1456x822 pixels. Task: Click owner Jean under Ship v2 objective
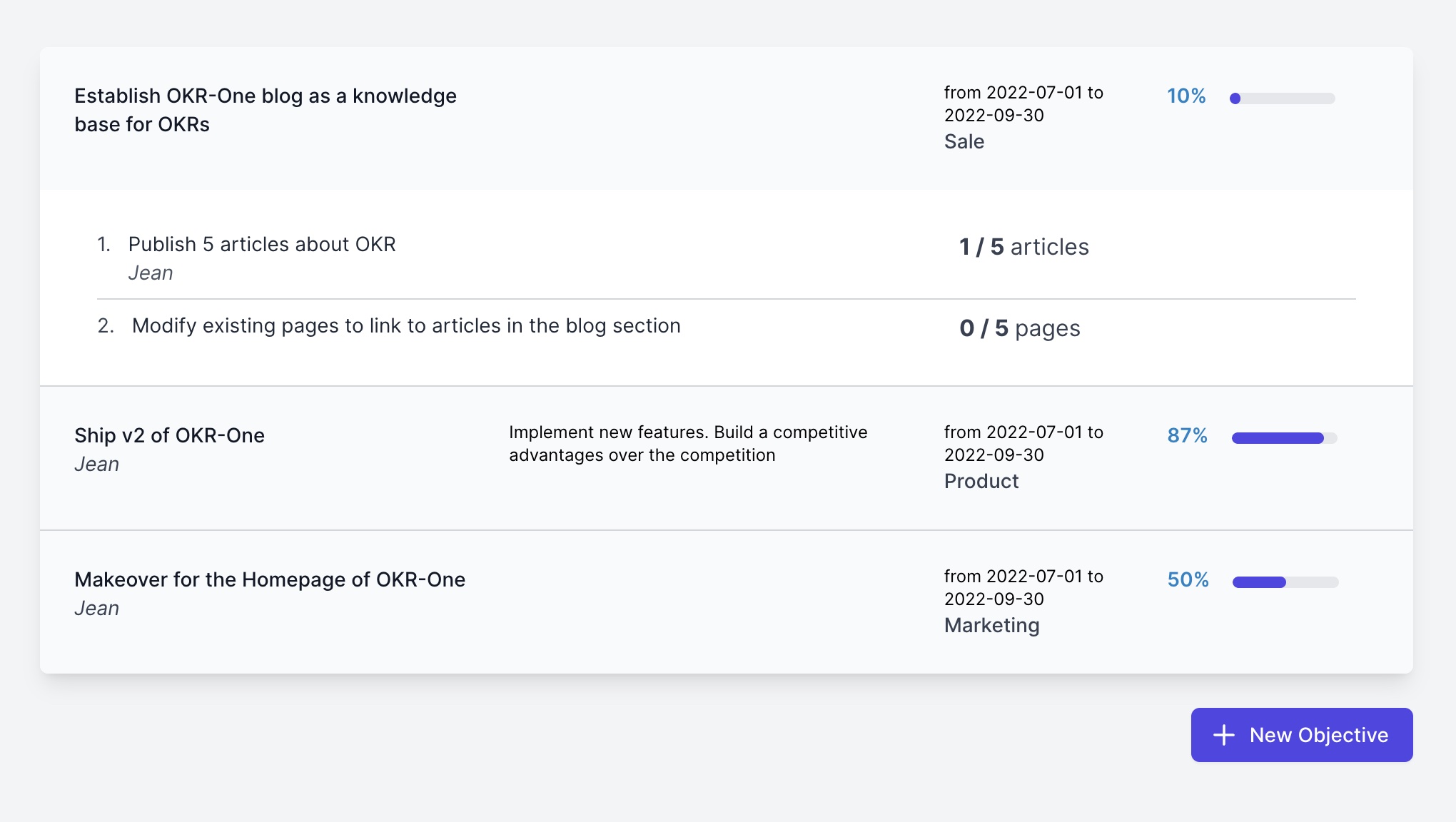[96, 464]
